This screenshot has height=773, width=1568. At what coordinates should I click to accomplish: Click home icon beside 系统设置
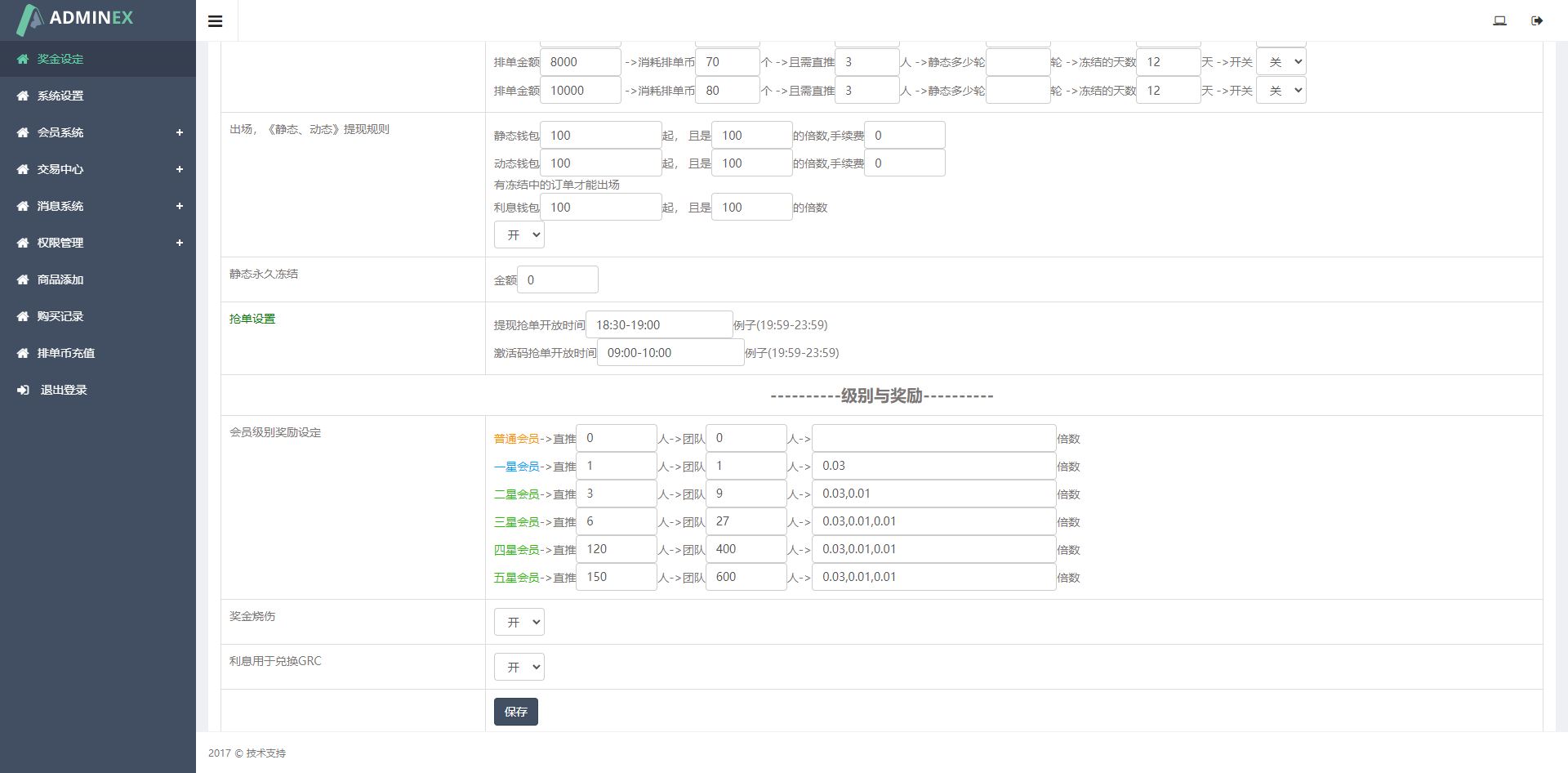point(23,96)
